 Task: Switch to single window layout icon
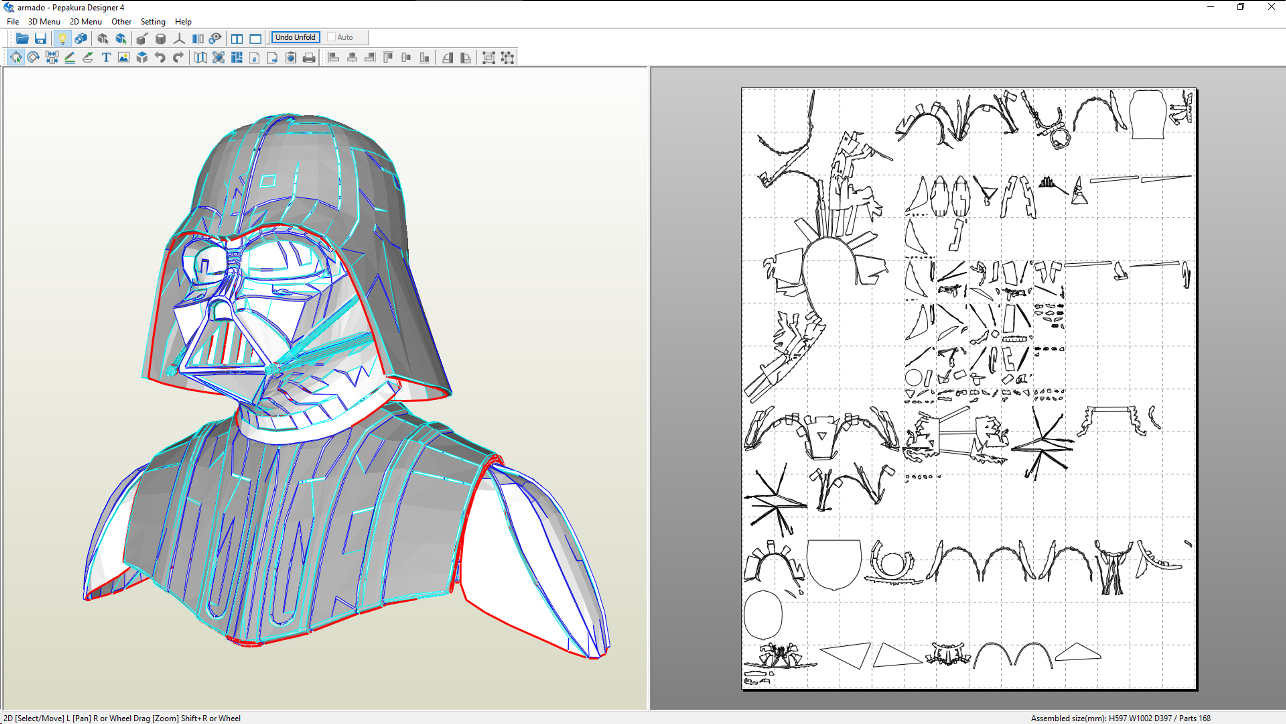pos(256,38)
